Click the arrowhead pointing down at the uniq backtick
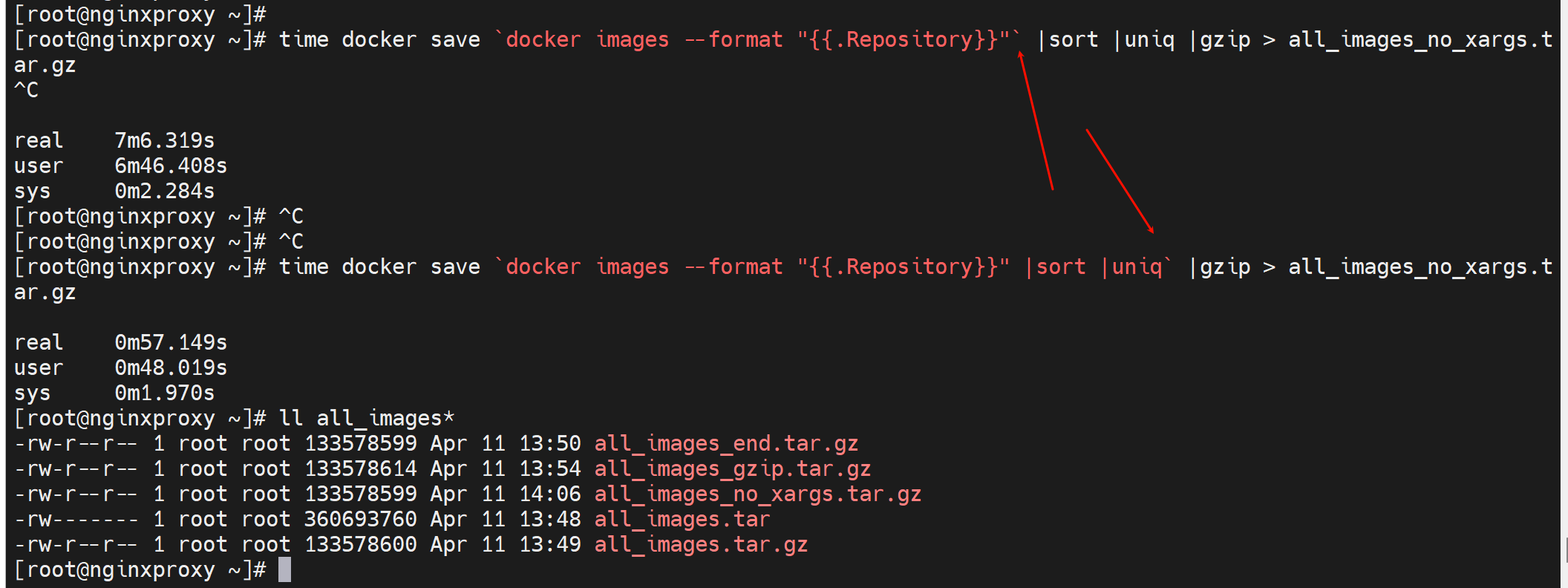 1151,231
